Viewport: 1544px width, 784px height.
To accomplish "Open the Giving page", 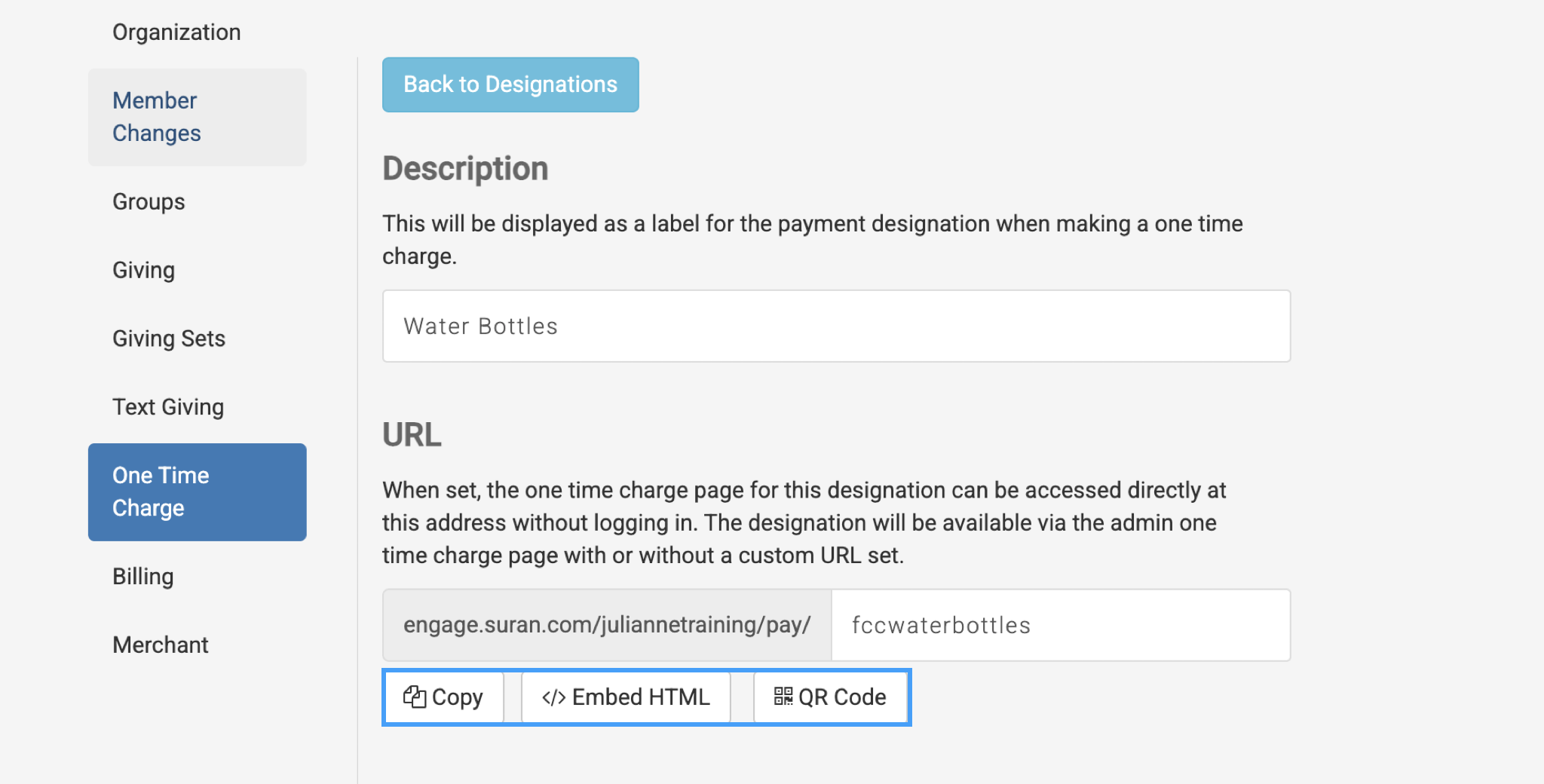I will click(143, 269).
